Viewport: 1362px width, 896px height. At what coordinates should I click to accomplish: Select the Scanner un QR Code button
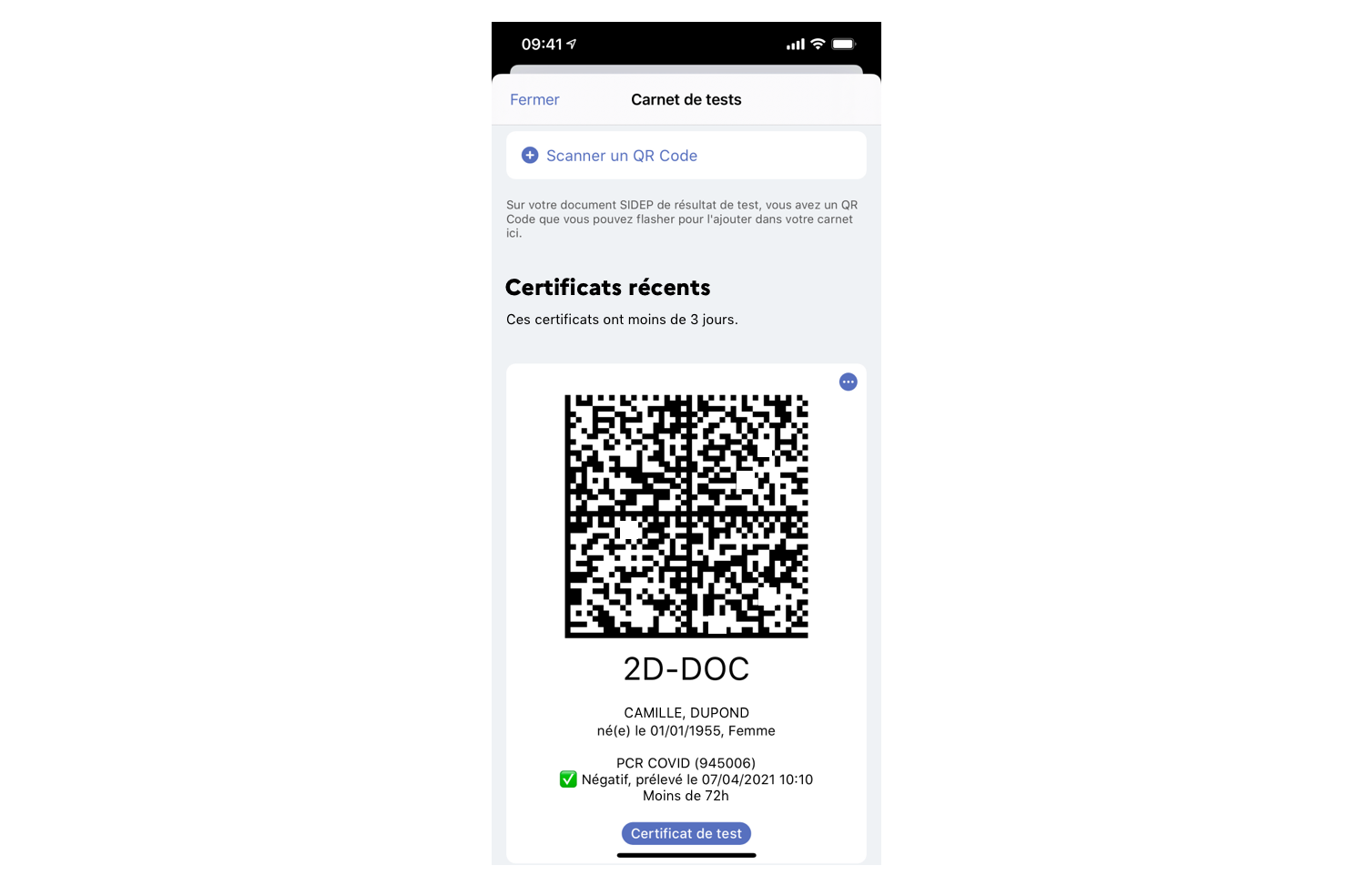[x=686, y=156]
